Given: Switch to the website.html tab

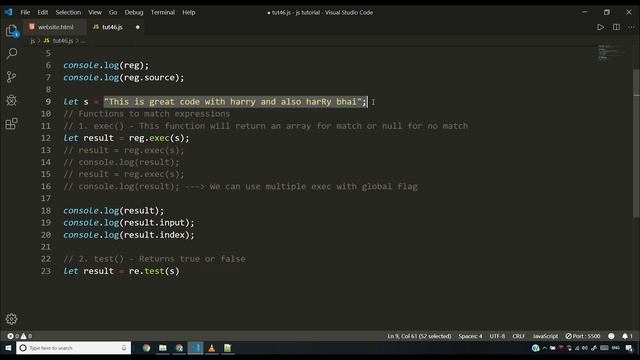Looking at the screenshot, I should (x=56, y=27).
